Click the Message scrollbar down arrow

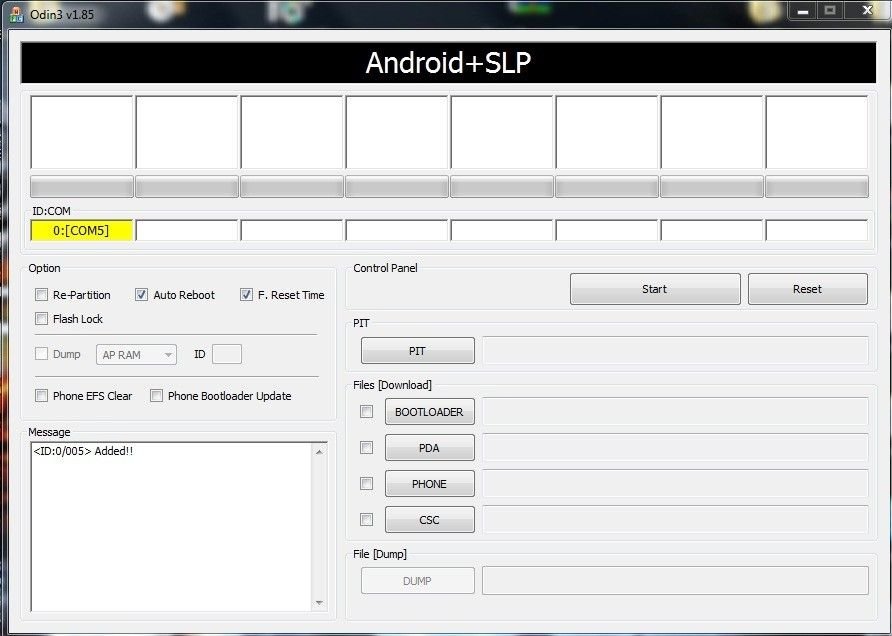pyautogui.click(x=319, y=603)
